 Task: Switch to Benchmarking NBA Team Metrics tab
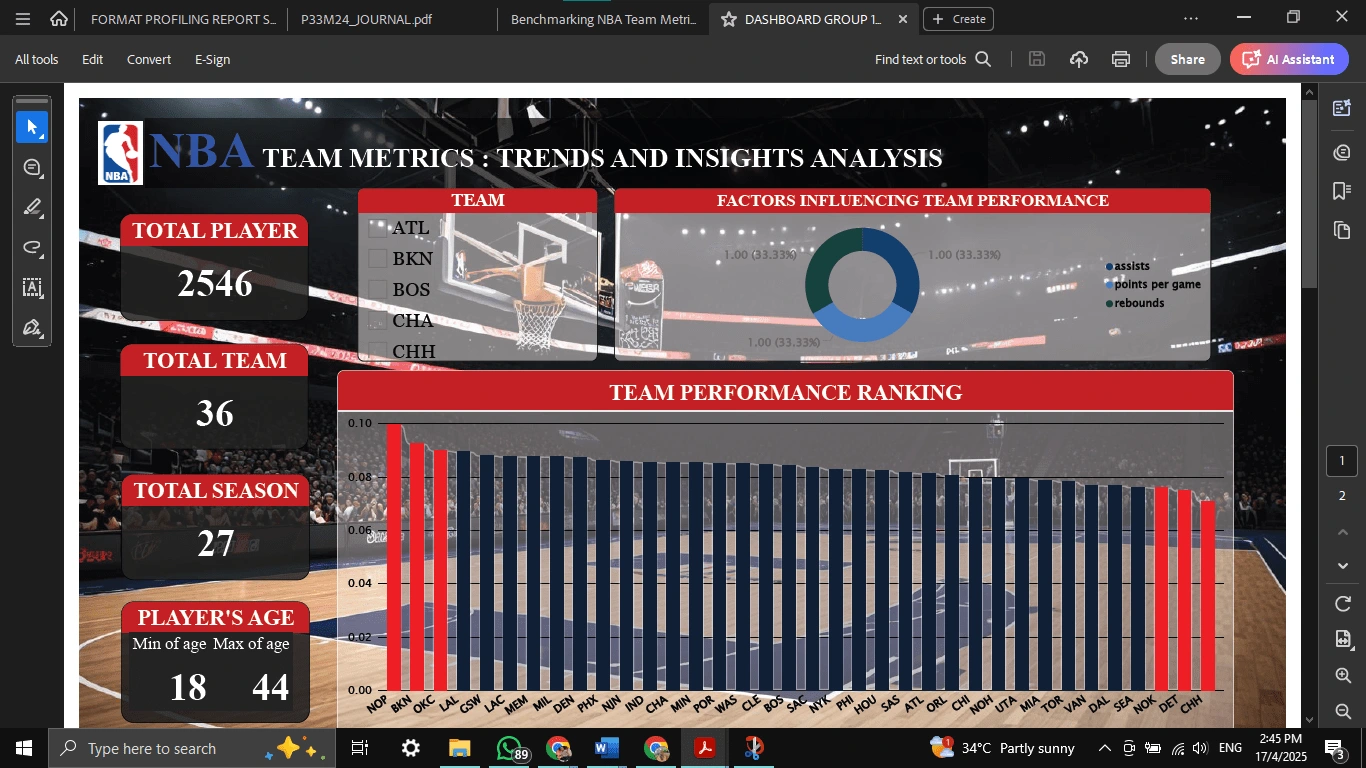[603, 19]
